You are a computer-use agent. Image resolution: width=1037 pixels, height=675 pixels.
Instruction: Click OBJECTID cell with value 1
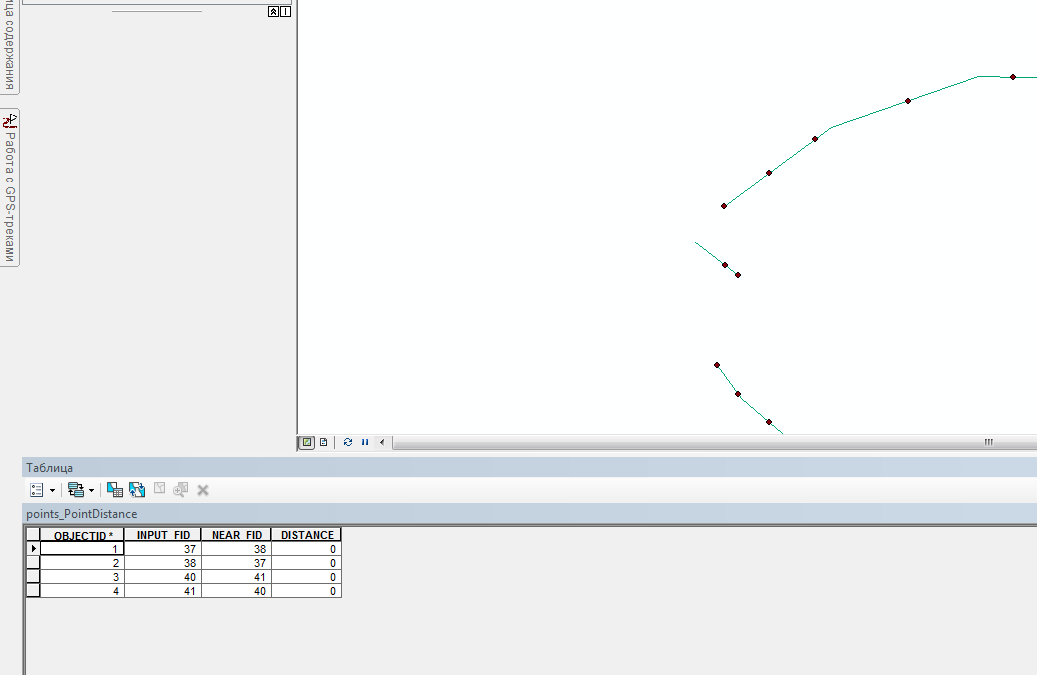pyautogui.click(x=83, y=549)
